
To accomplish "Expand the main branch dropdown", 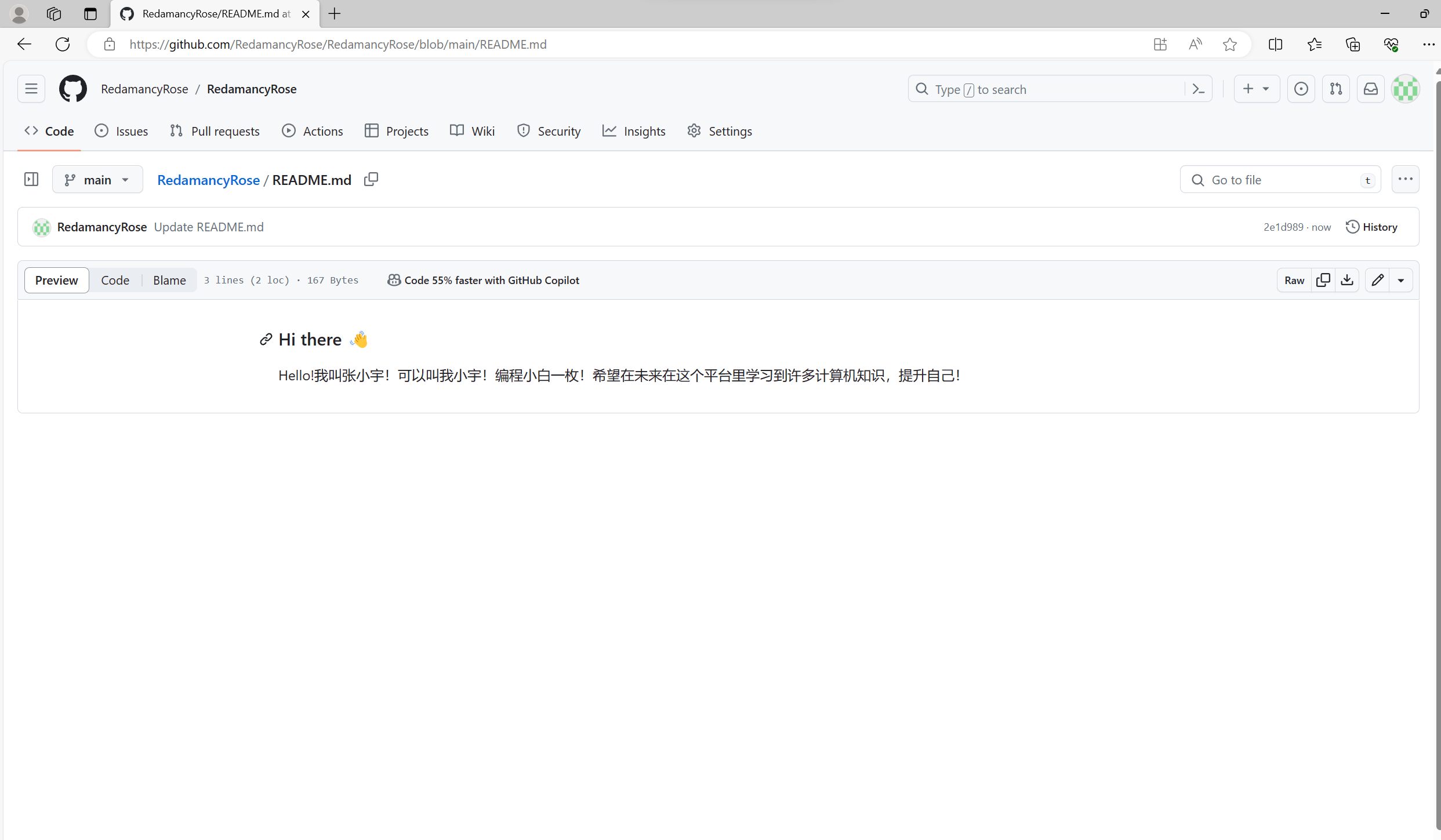I will point(97,180).
